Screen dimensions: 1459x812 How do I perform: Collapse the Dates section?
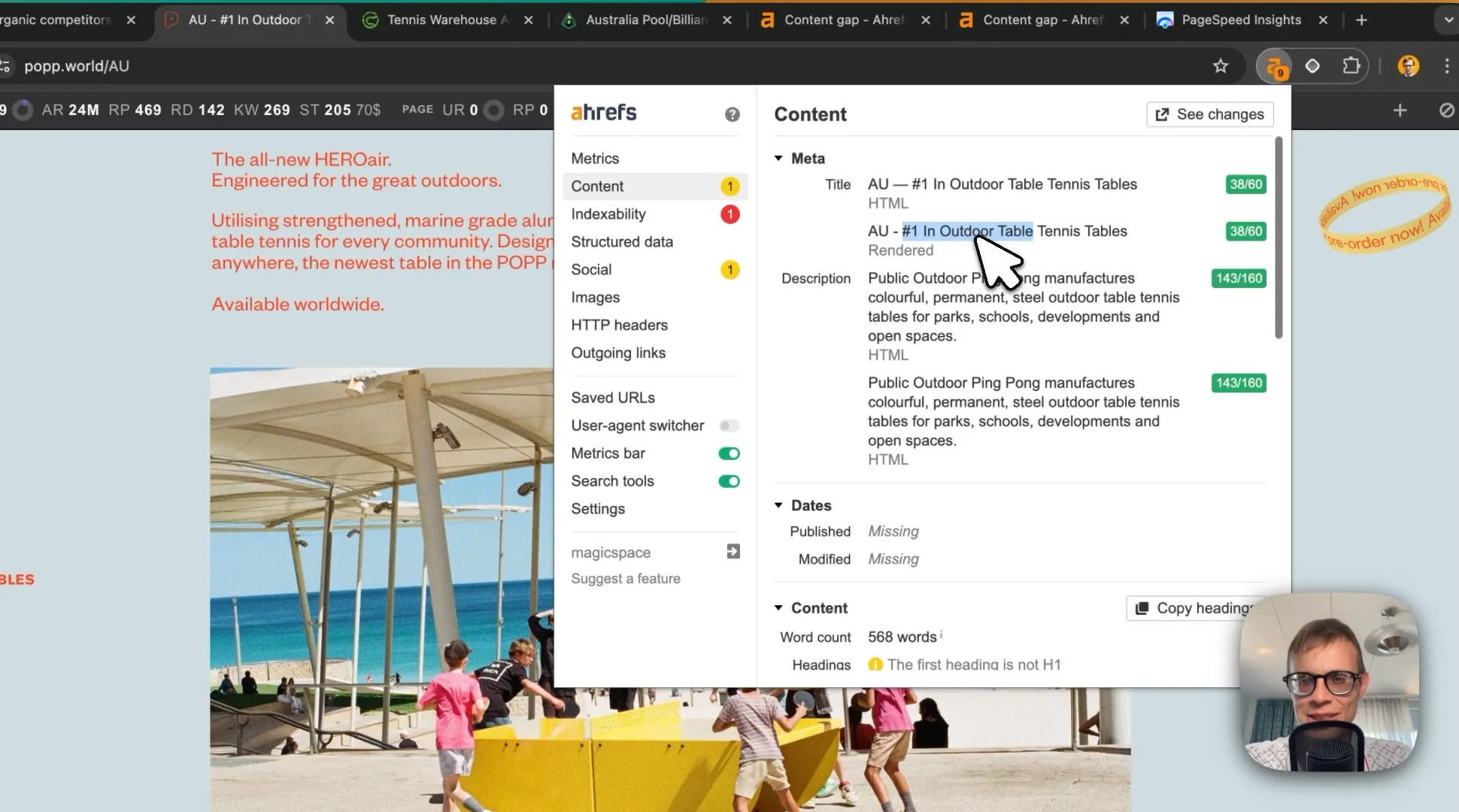[x=778, y=506]
